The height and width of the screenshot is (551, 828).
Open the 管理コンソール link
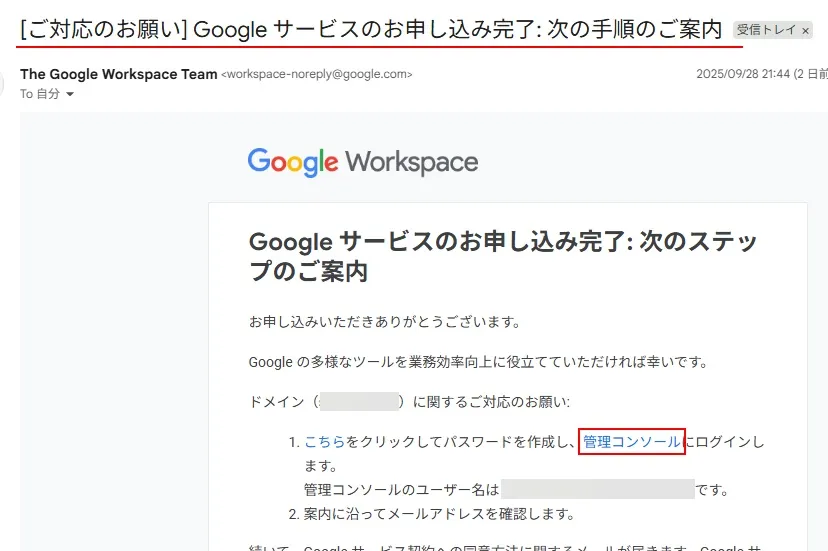tap(632, 442)
